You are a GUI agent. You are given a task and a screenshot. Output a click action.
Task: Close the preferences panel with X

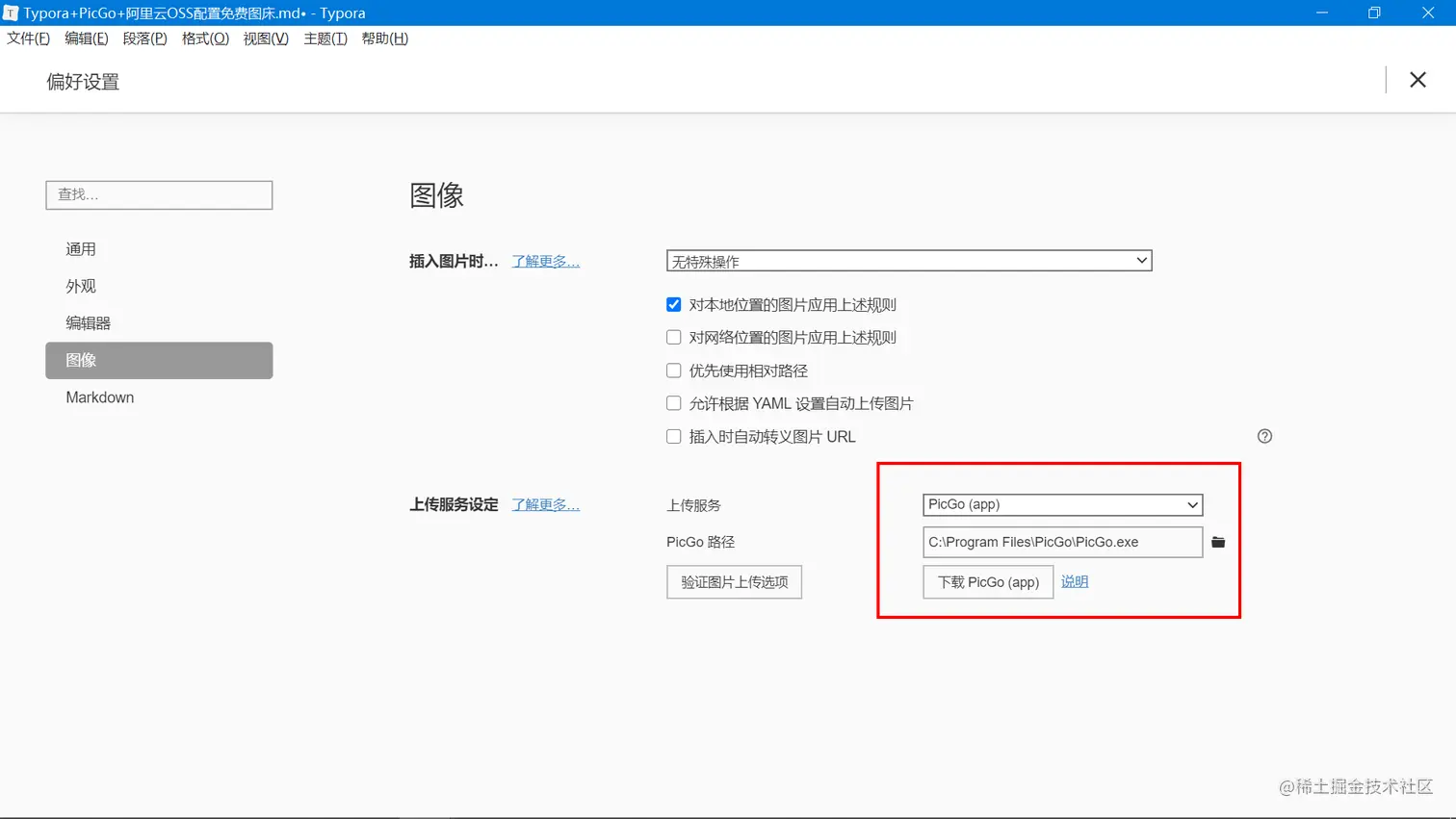pyautogui.click(x=1417, y=80)
